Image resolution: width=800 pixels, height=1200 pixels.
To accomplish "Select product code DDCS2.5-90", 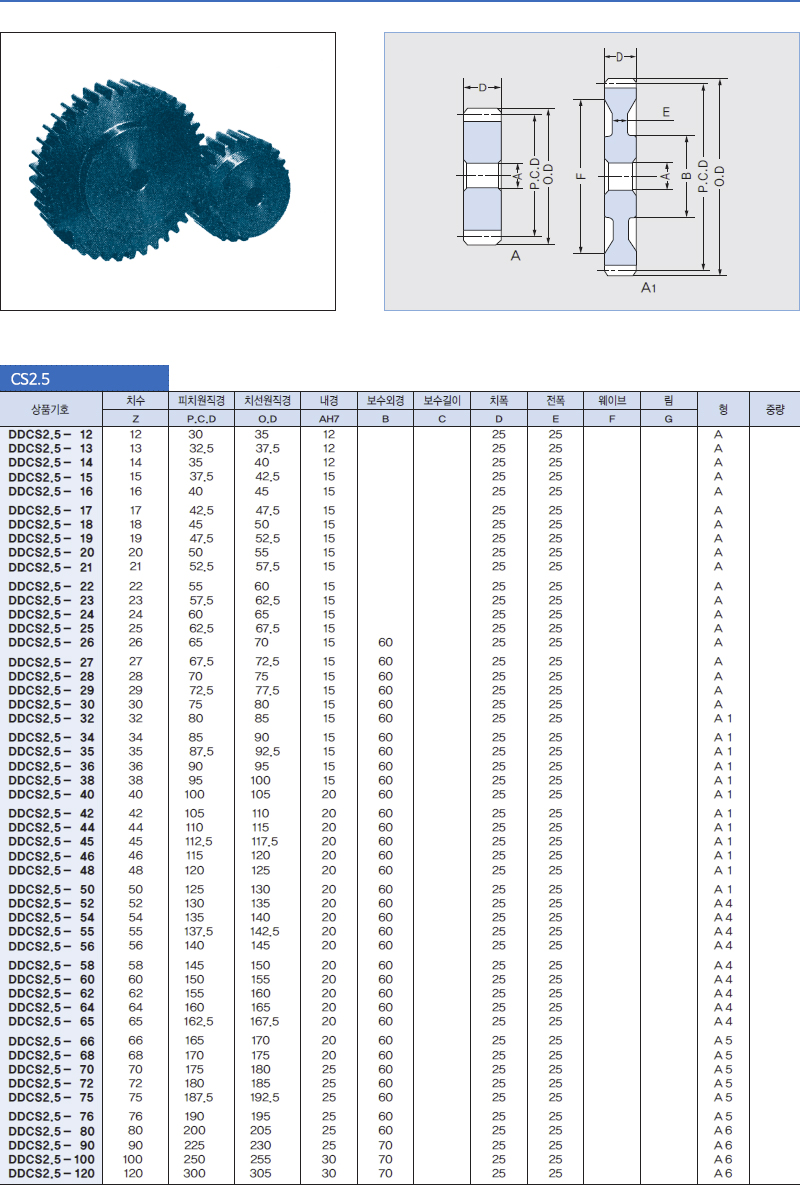I will tap(50, 1145).
